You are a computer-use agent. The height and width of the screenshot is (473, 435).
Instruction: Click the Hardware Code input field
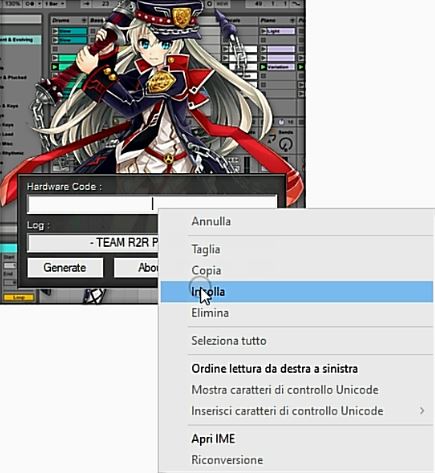[x=152, y=204]
